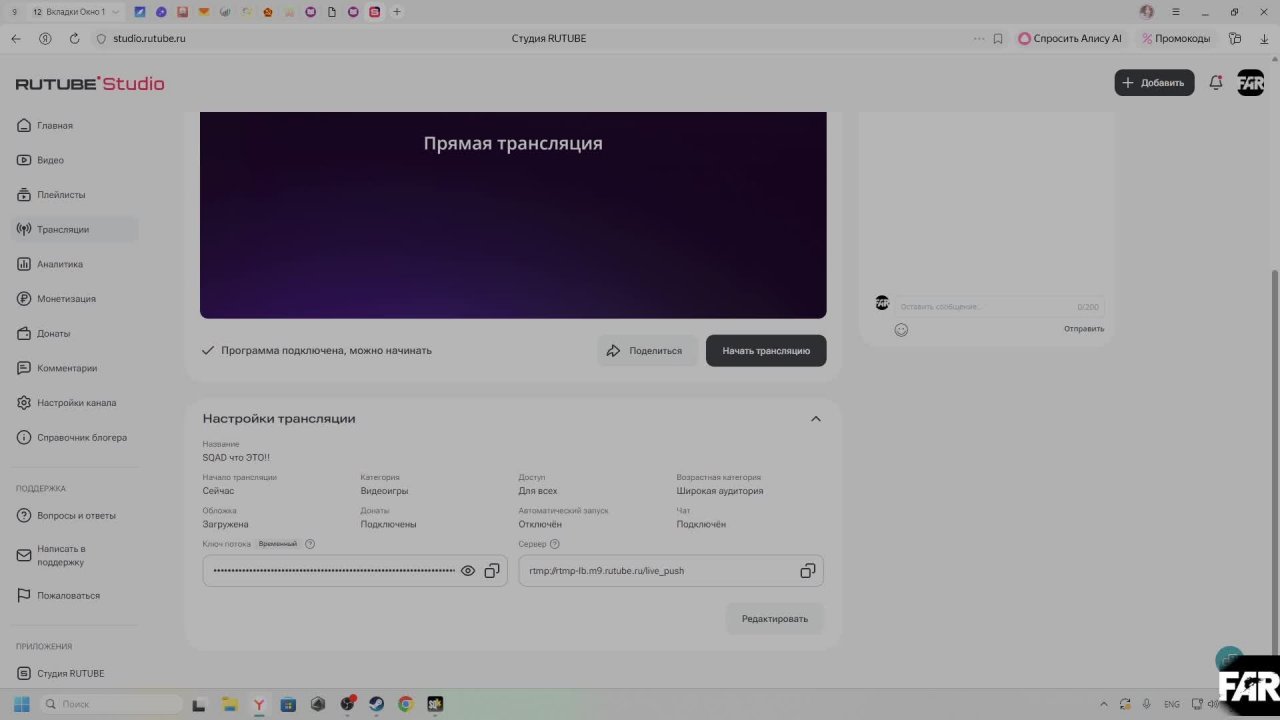Click the Написать в поддержку envelope icon
The image size is (1280, 720).
pyautogui.click(x=24, y=556)
